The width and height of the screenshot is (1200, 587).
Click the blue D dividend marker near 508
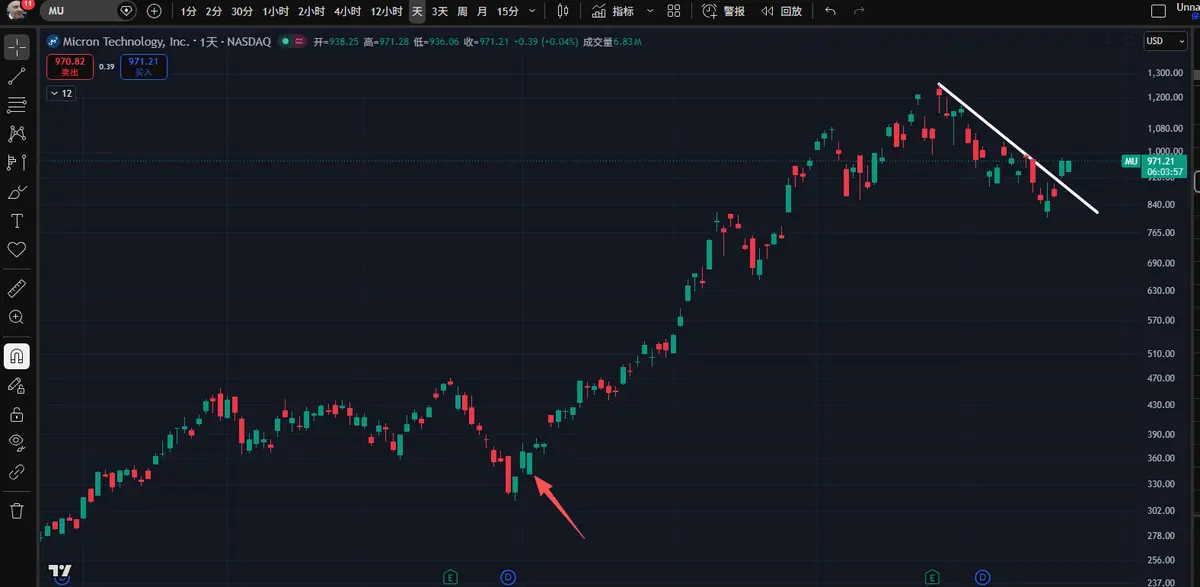click(x=508, y=577)
